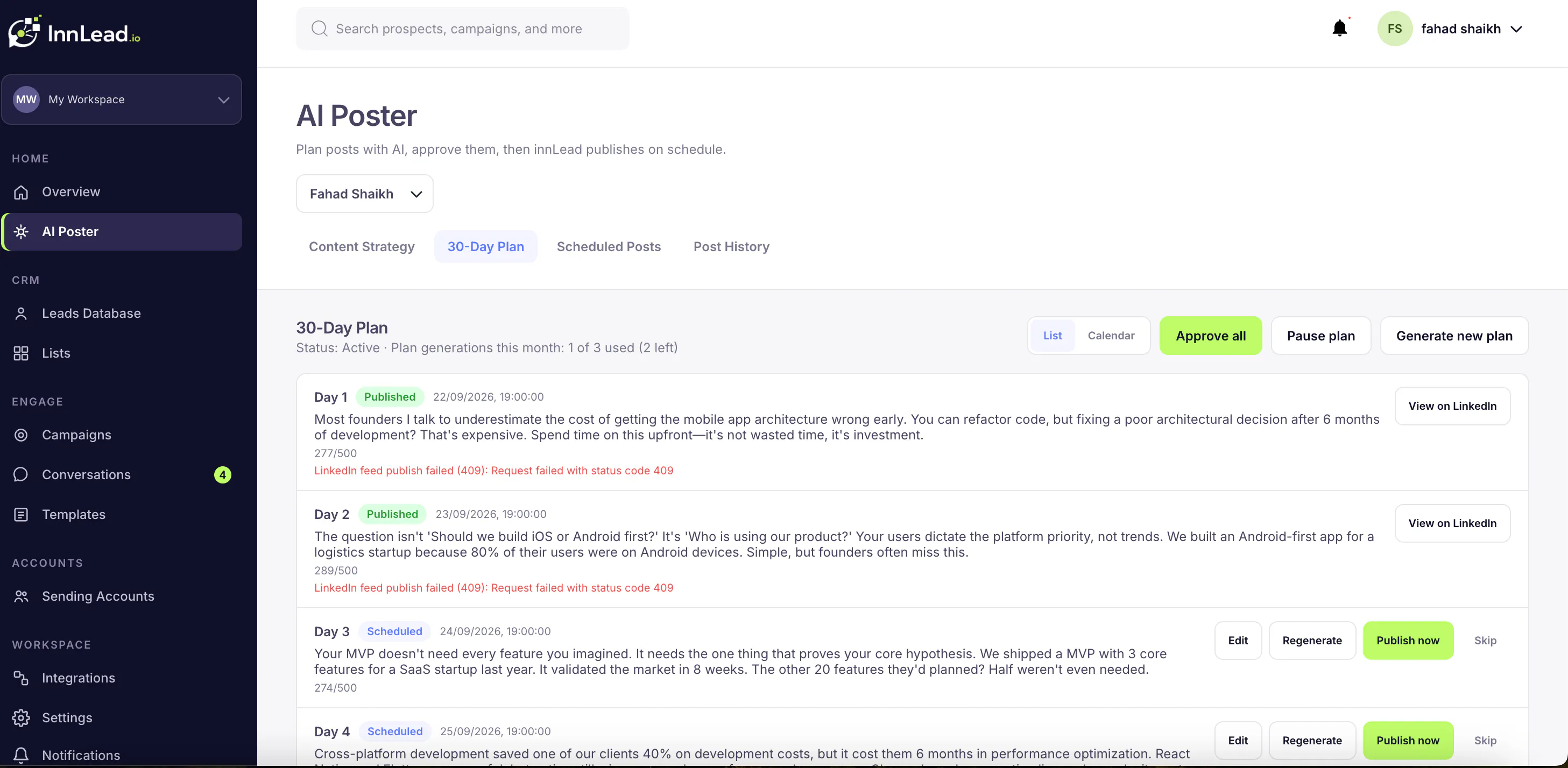Screen dimensions: 1568x768
Task: Edit the Day 3 post
Action: 1238,640
